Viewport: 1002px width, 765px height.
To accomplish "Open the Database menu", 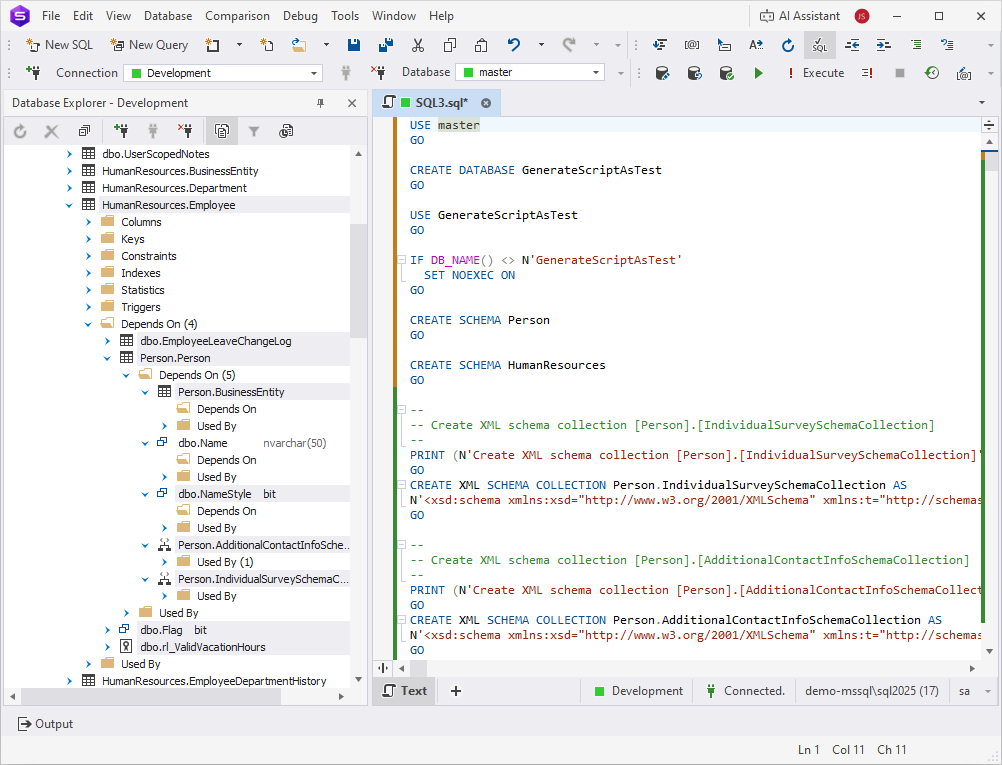I will (x=168, y=16).
